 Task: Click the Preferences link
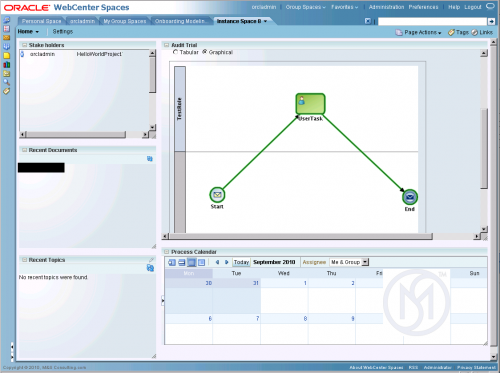click(x=423, y=7)
